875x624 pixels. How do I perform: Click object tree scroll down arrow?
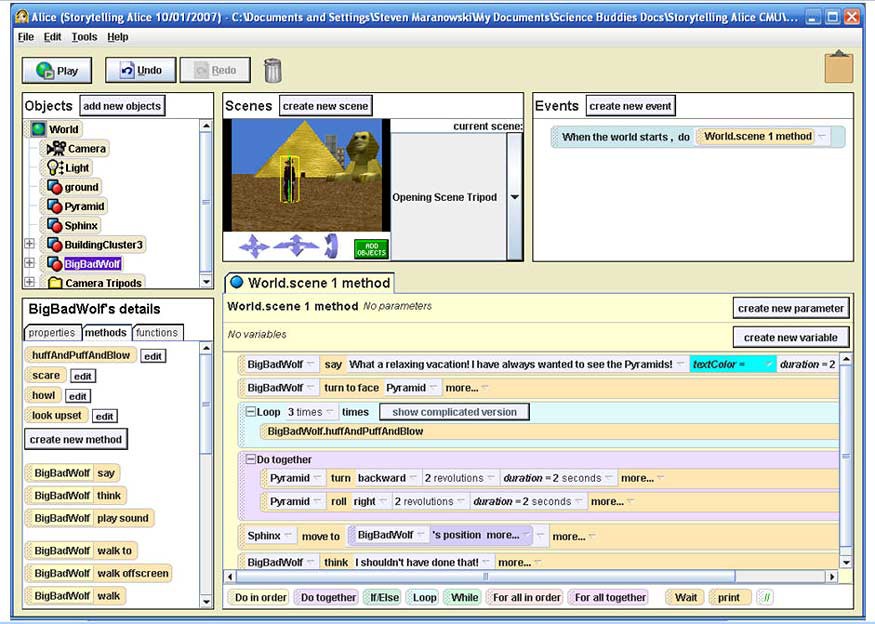pos(206,282)
